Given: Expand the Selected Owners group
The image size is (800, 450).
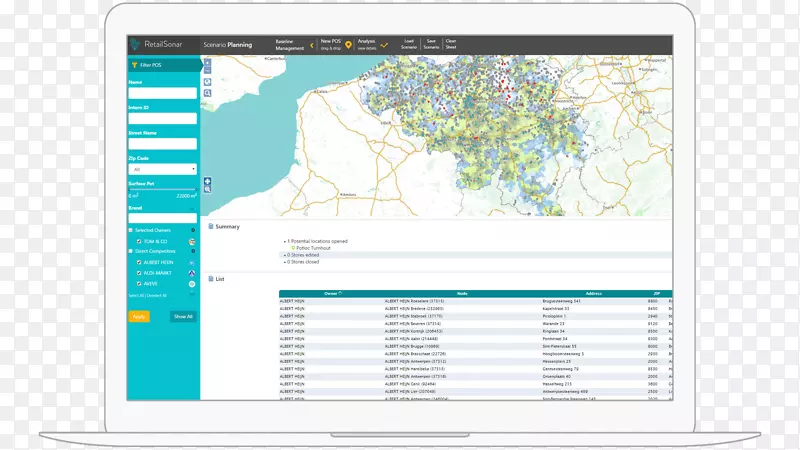Looking at the screenshot, I should coord(131,230).
